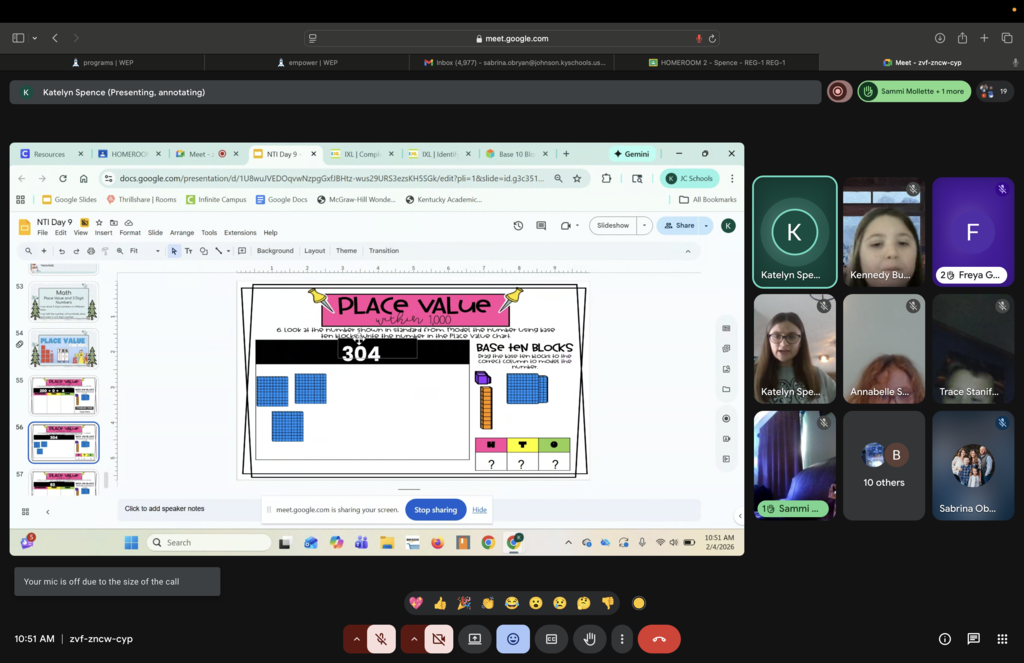
Task: Unmute the microphone
Action: (380, 639)
